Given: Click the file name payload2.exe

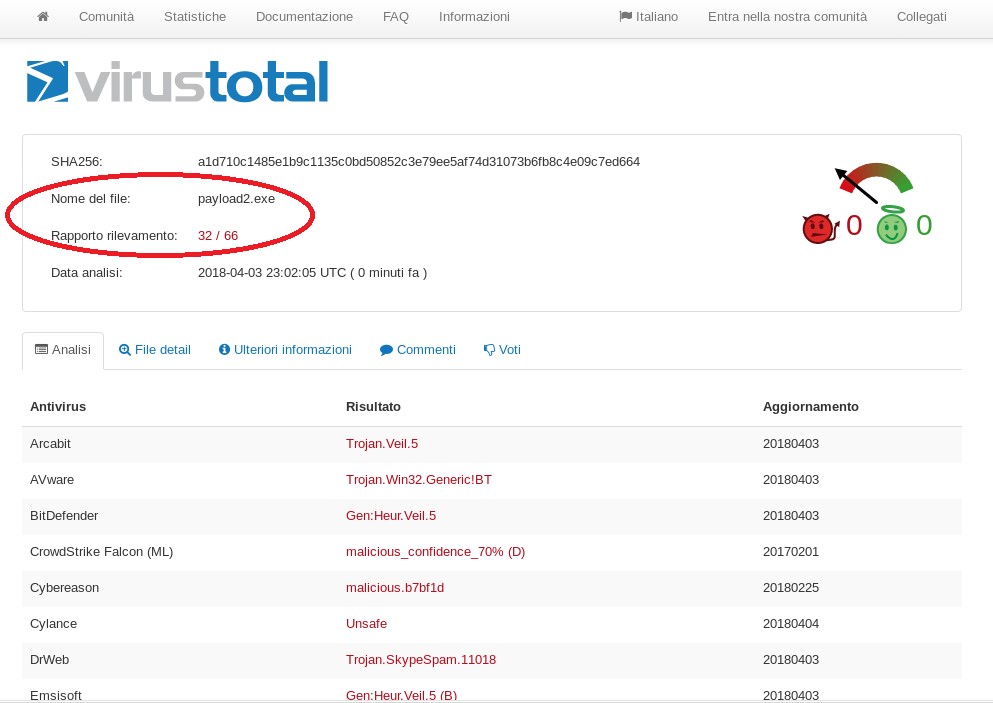Looking at the screenshot, I should (236, 199).
